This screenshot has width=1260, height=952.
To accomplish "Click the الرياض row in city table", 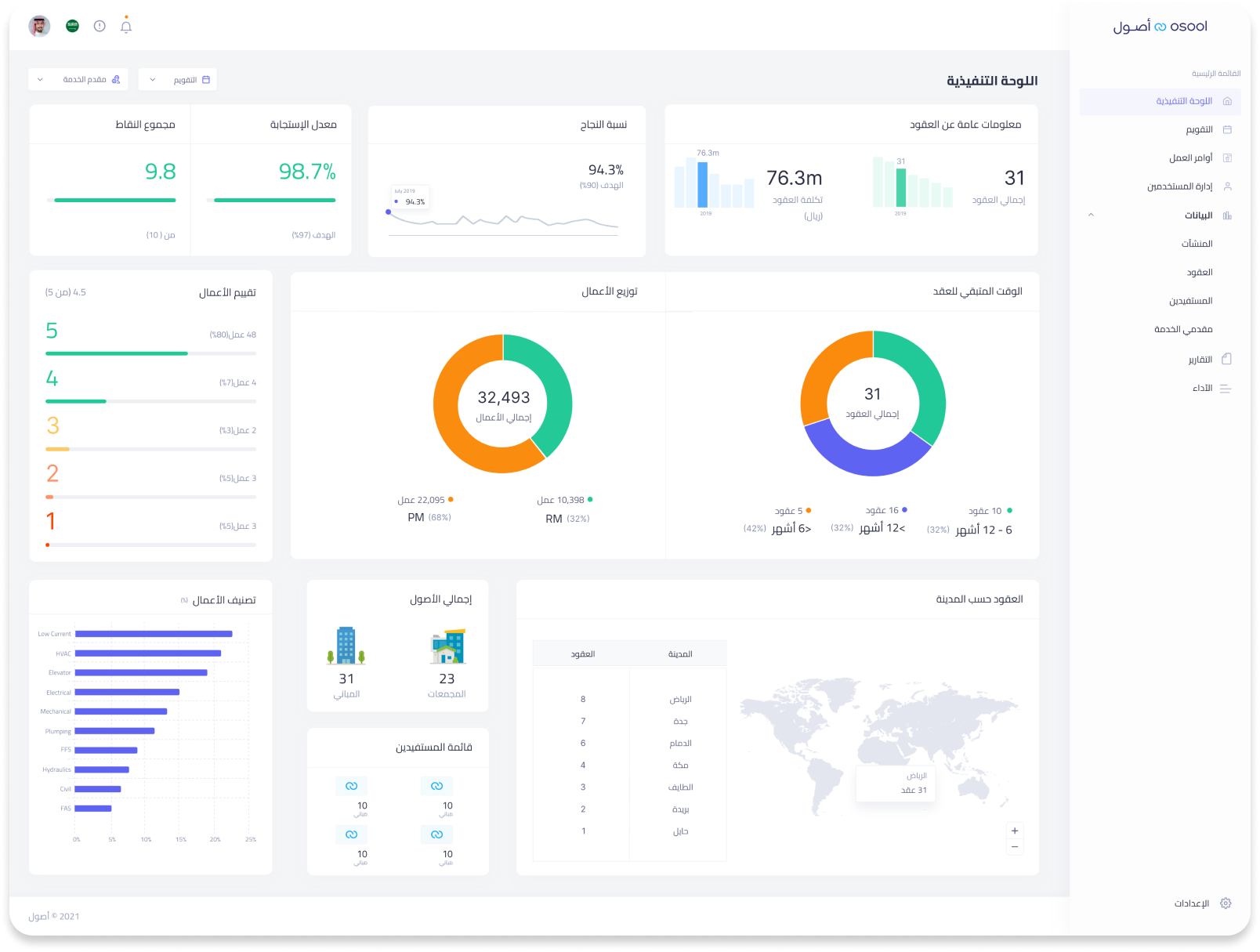I will click(630, 699).
